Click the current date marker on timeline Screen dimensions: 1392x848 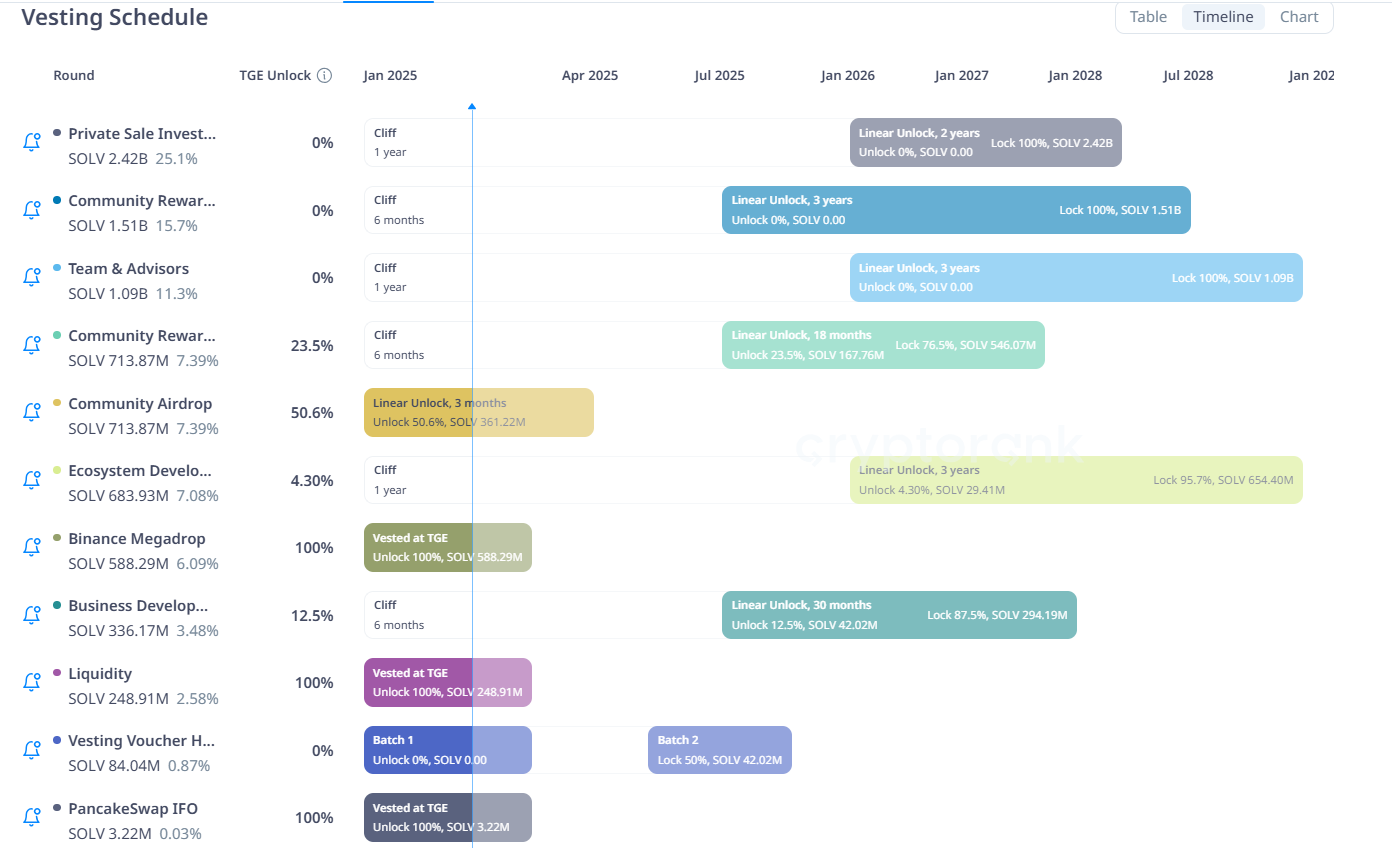[x=472, y=106]
